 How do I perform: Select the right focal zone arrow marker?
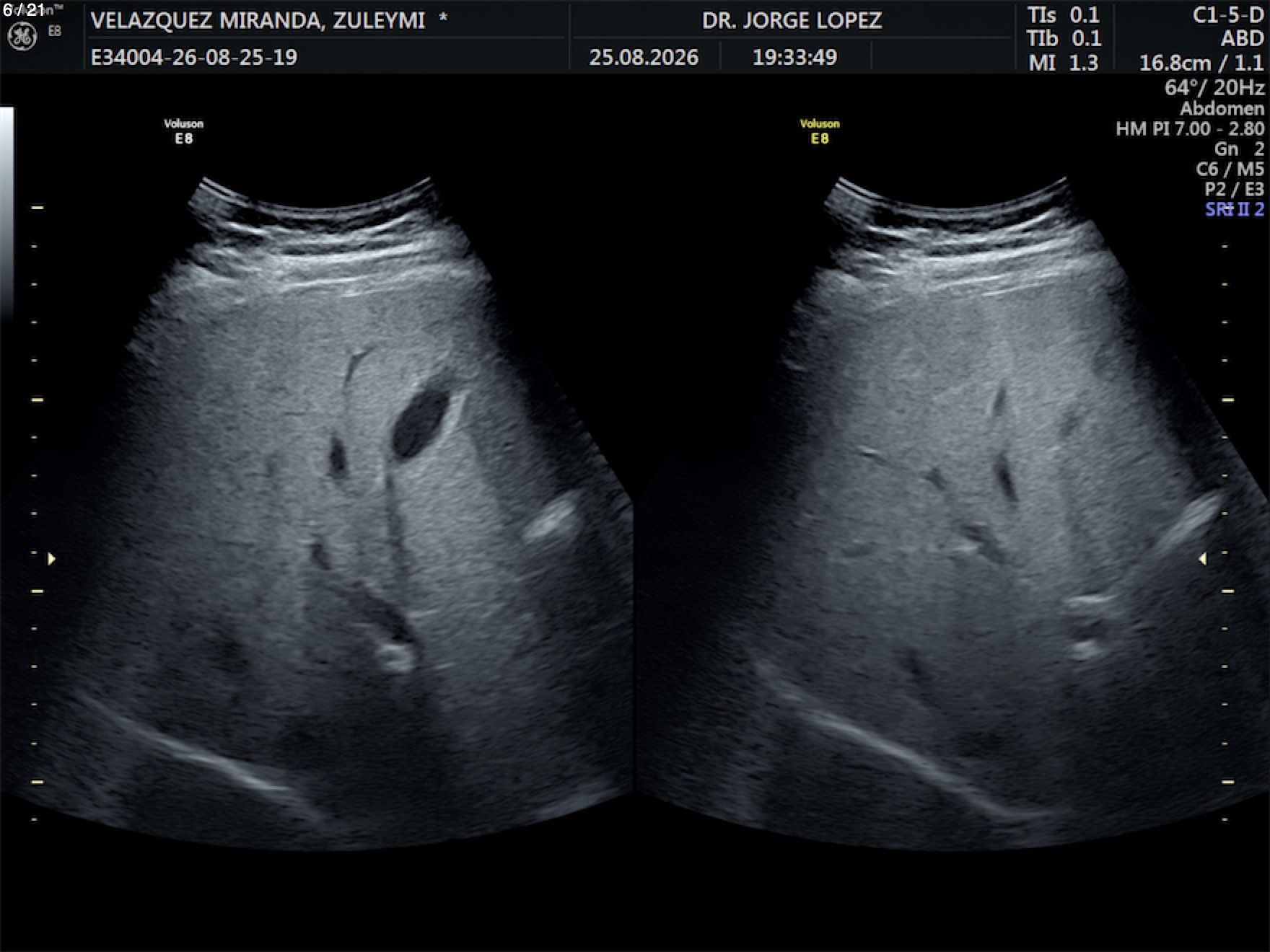point(1202,559)
